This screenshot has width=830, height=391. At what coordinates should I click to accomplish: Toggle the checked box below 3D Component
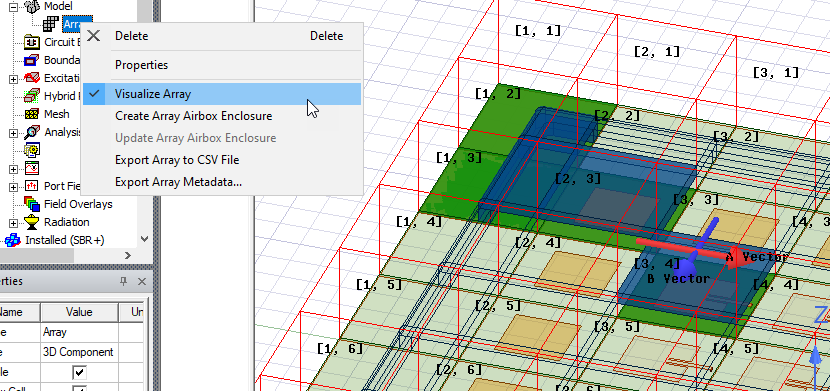[79, 372]
